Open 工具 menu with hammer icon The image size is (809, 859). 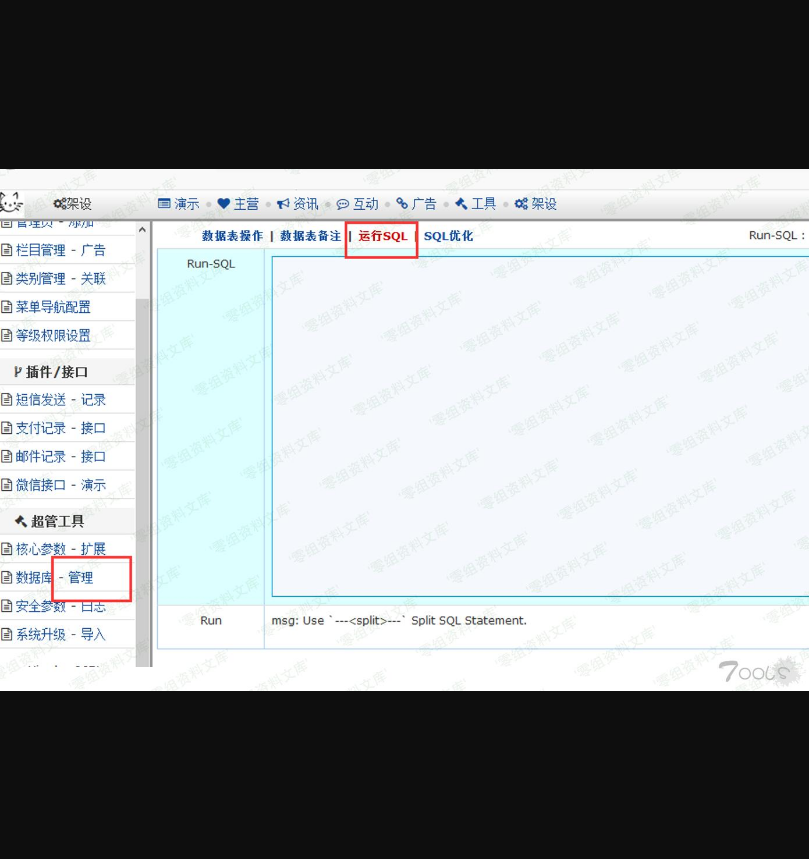(475, 204)
